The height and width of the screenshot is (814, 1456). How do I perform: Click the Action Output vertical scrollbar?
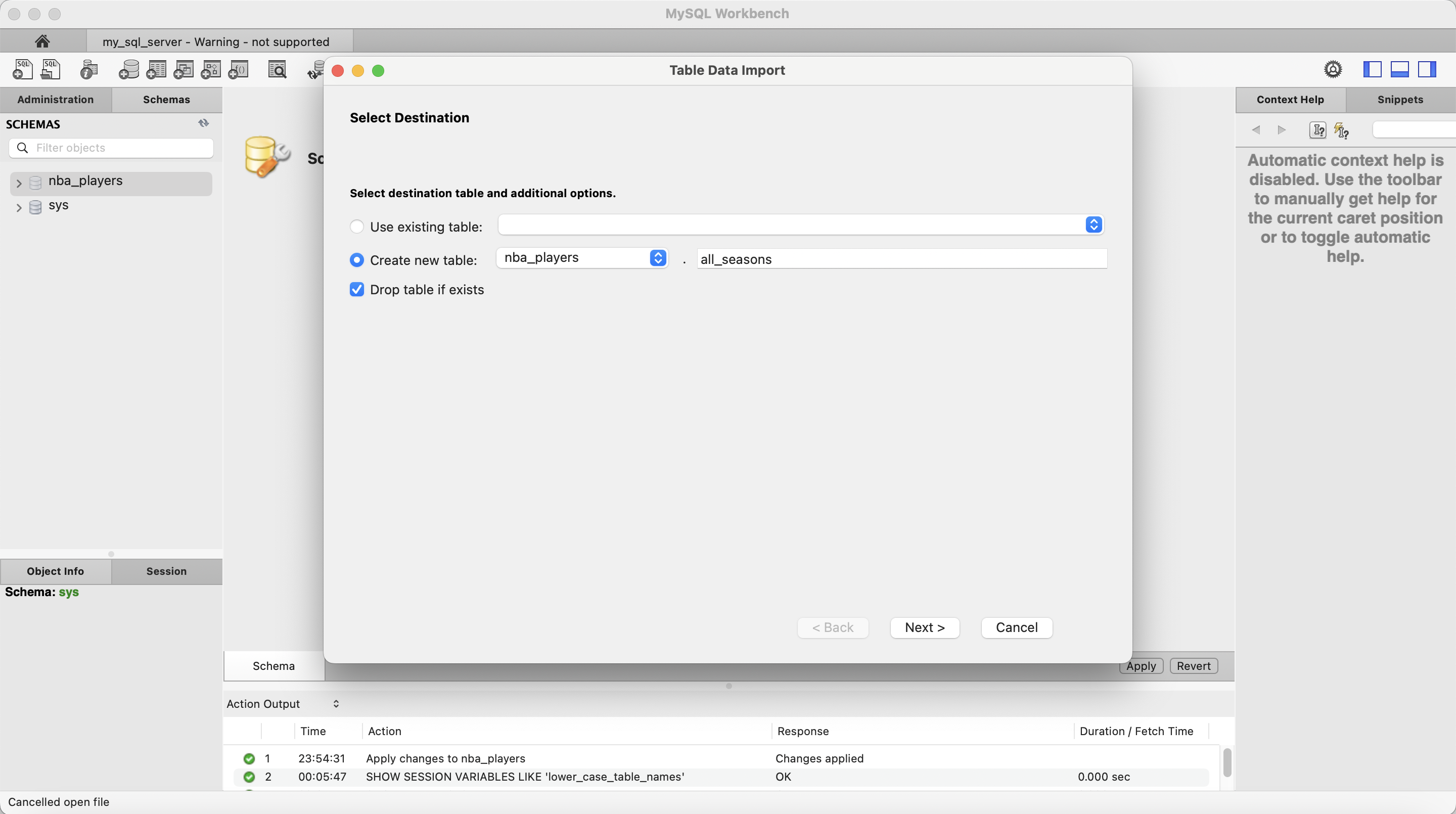[x=1226, y=763]
